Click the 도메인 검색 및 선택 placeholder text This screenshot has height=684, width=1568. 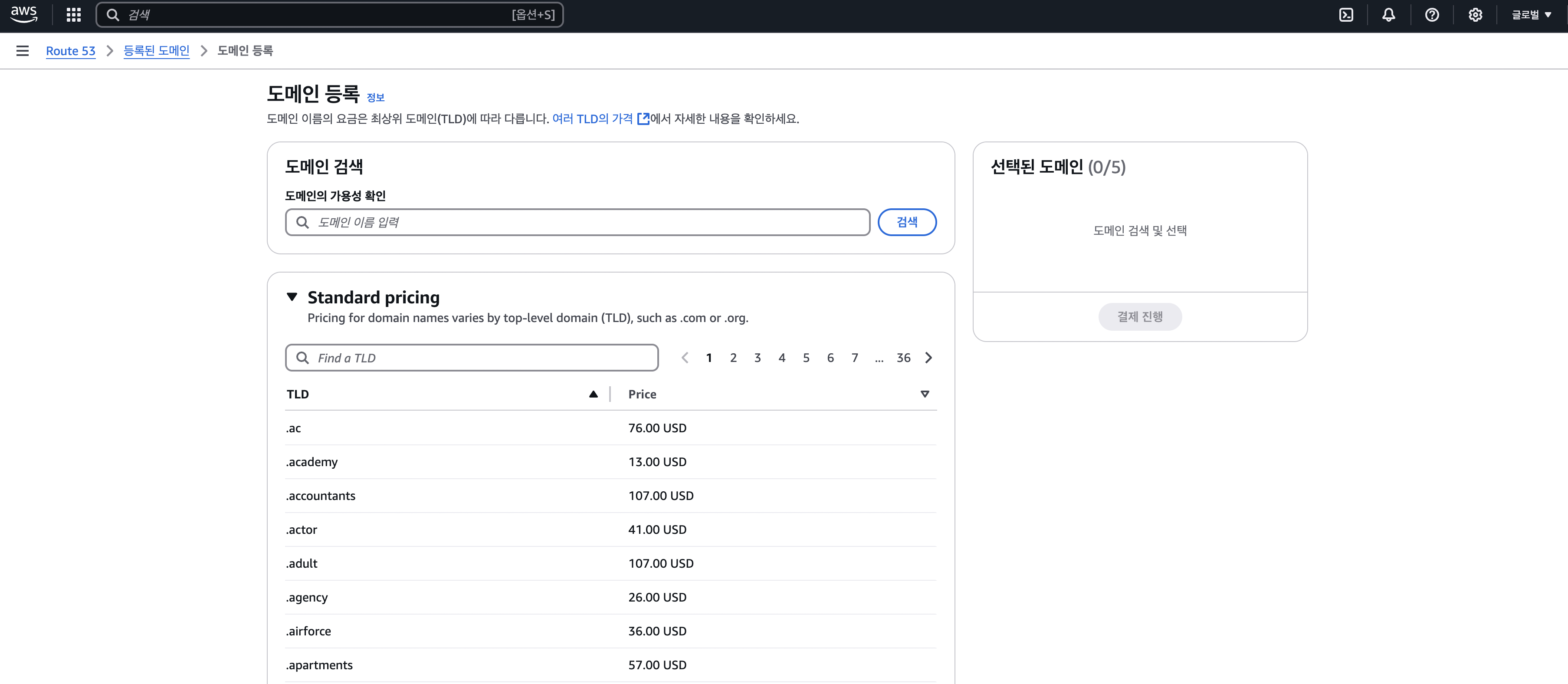[x=1139, y=231]
